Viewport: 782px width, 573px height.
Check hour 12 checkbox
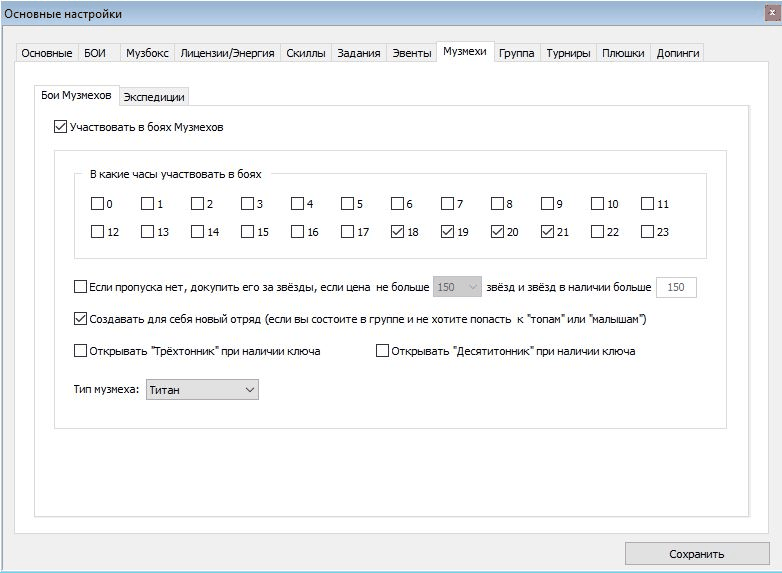pyautogui.click(x=97, y=231)
